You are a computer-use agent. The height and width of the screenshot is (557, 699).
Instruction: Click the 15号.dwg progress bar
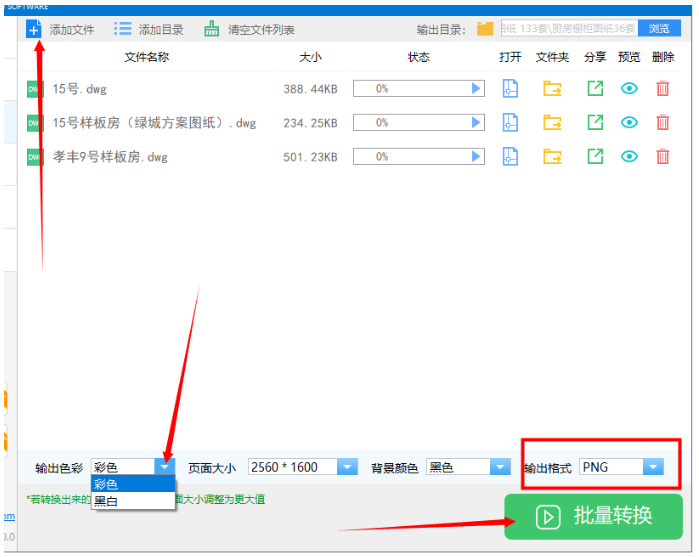tap(419, 89)
